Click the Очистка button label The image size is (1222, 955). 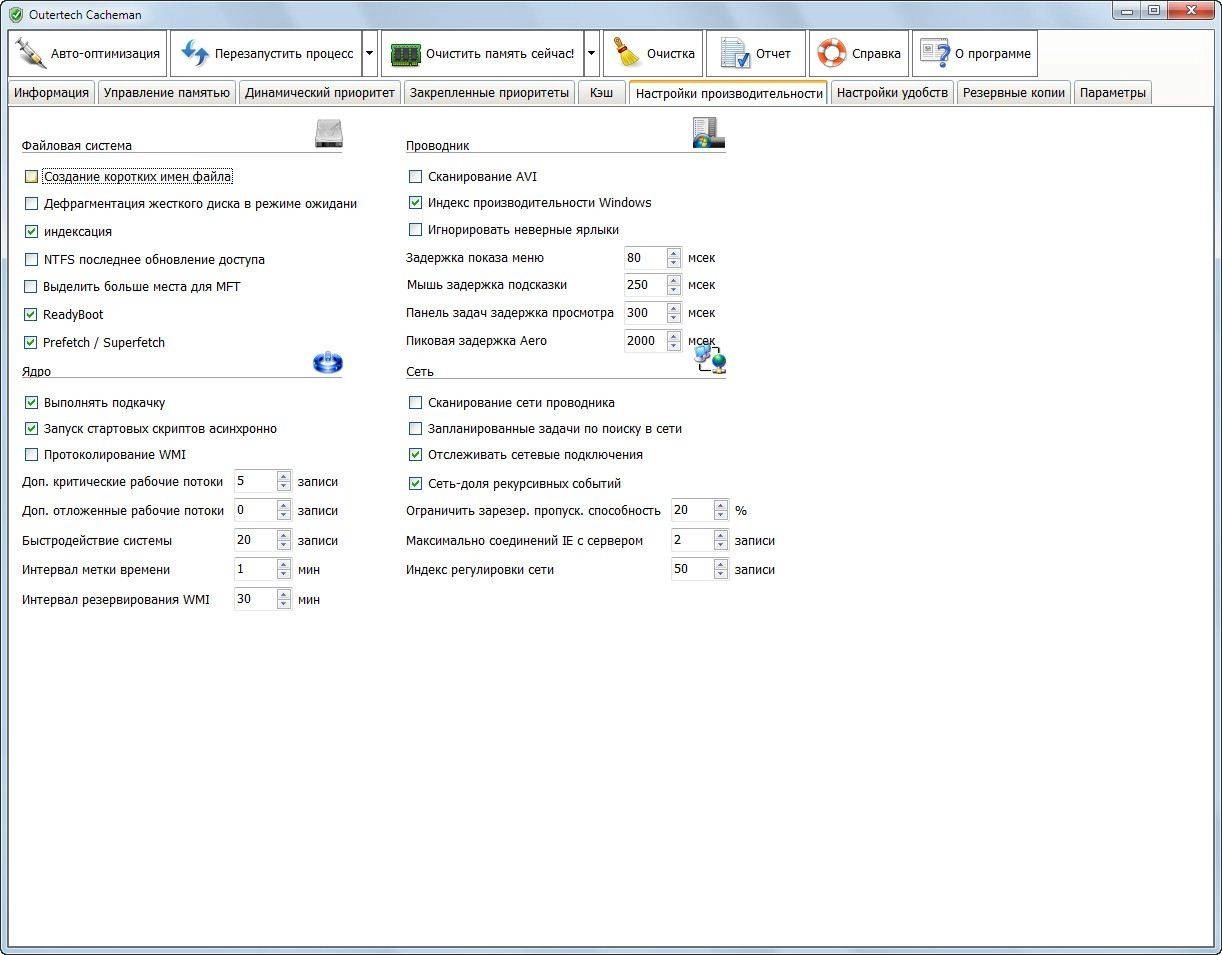[x=670, y=54]
